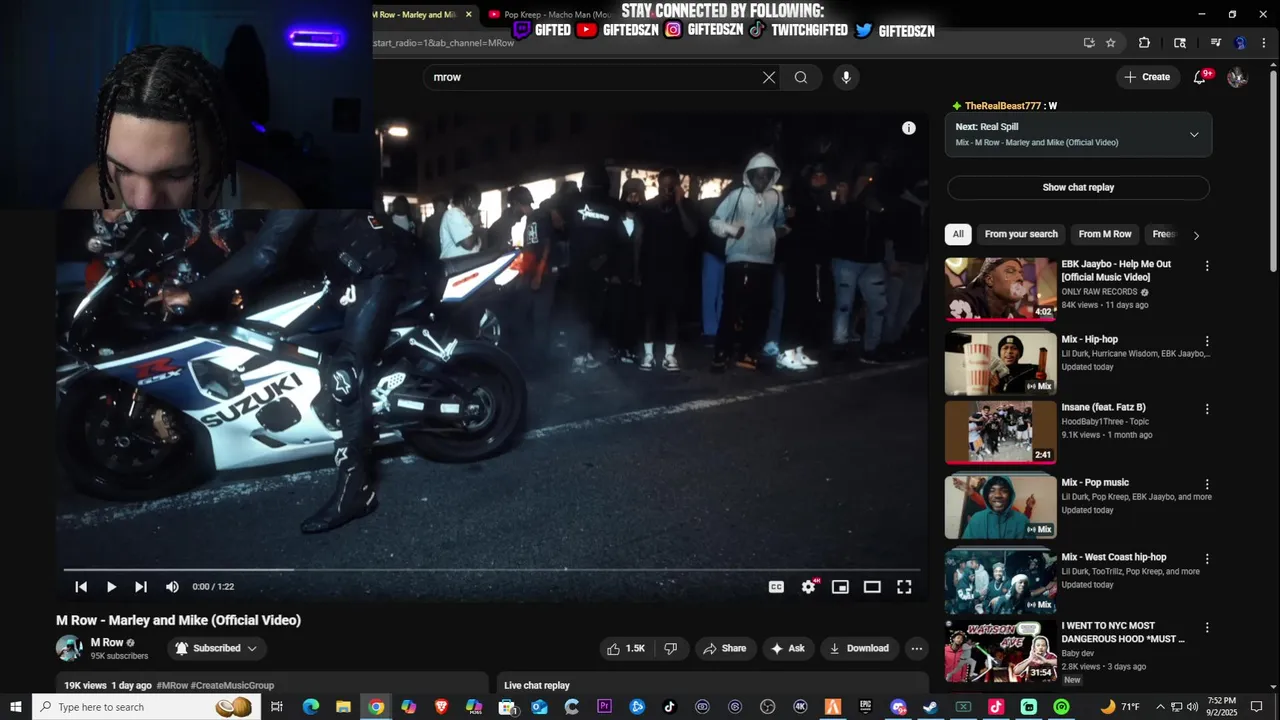The height and width of the screenshot is (720, 1280).
Task: Open options for I WENT TO NYC video
Action: pos(1207,628)
